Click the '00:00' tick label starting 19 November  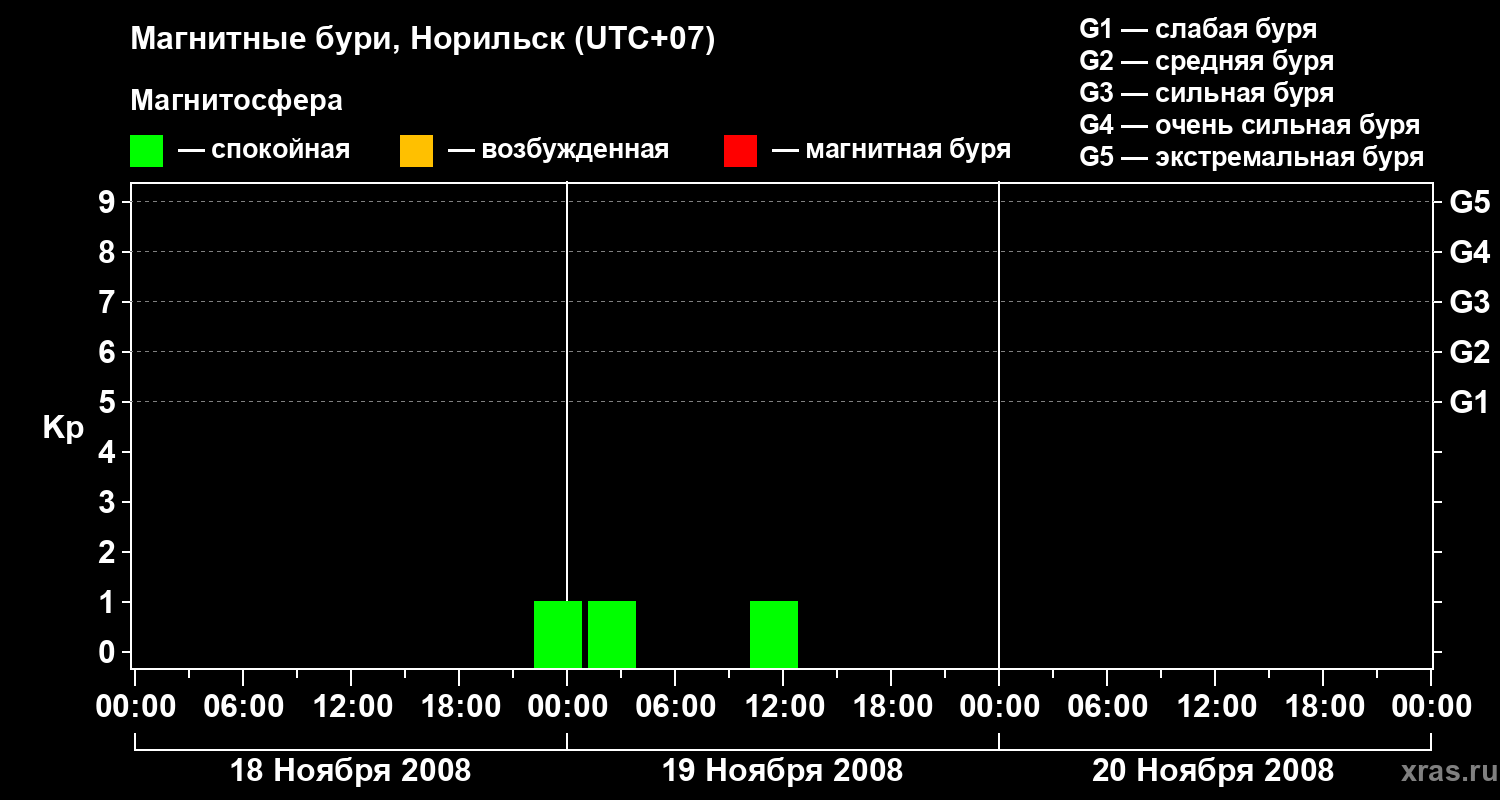click(x=567, y=707)
